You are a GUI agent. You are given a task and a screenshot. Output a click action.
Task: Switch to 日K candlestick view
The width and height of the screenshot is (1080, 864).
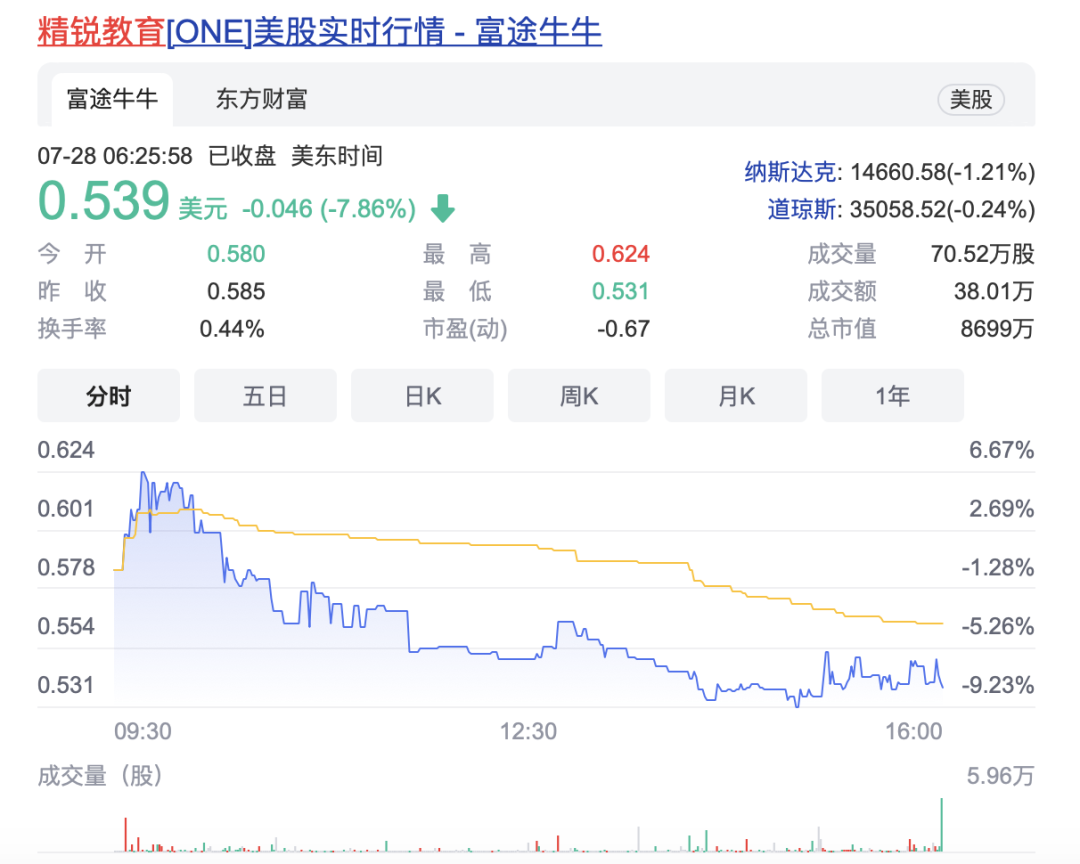[x=422, y=395]
